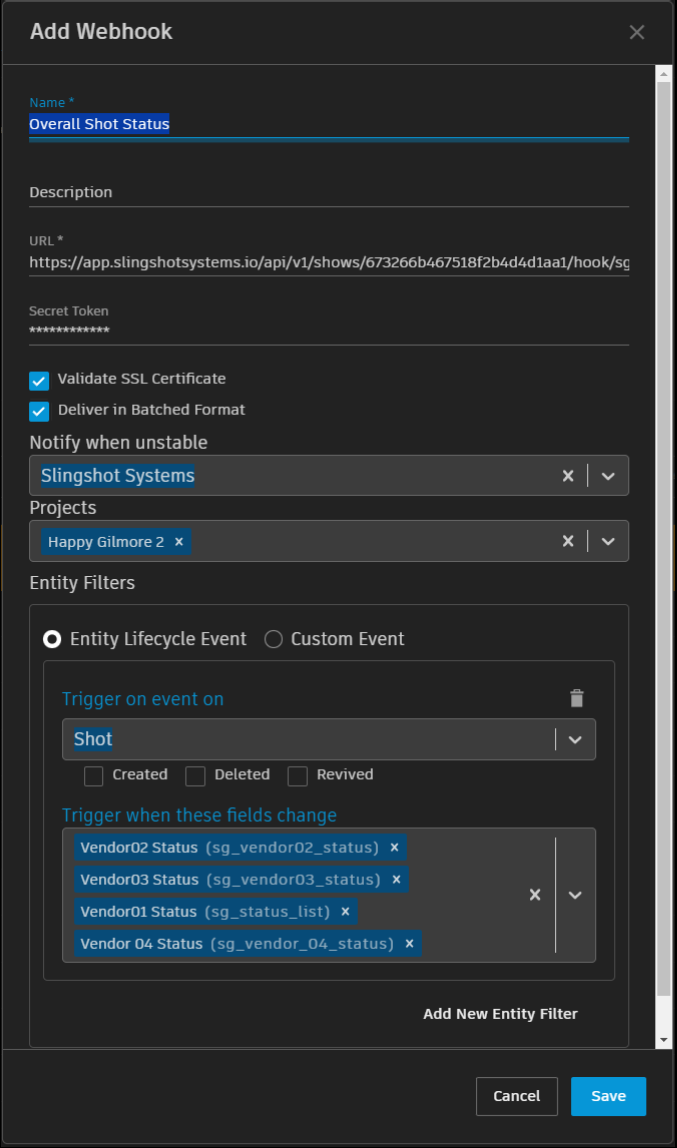
Task: Save the webhook
Action: [608, 1096]
